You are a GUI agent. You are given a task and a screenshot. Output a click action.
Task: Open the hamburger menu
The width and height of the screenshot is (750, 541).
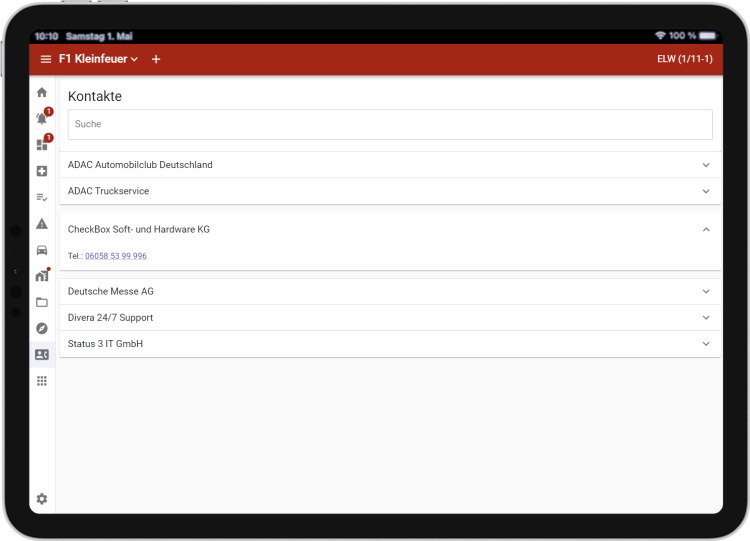(45, 59)
